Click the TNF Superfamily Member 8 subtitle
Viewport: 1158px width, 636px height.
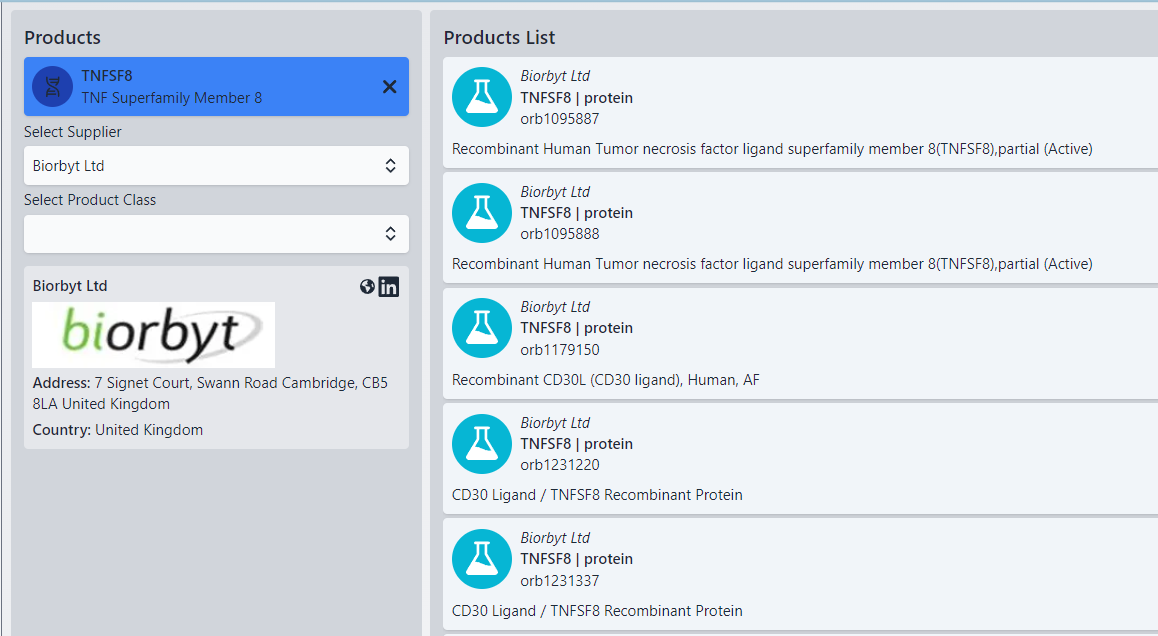point(171,98)
